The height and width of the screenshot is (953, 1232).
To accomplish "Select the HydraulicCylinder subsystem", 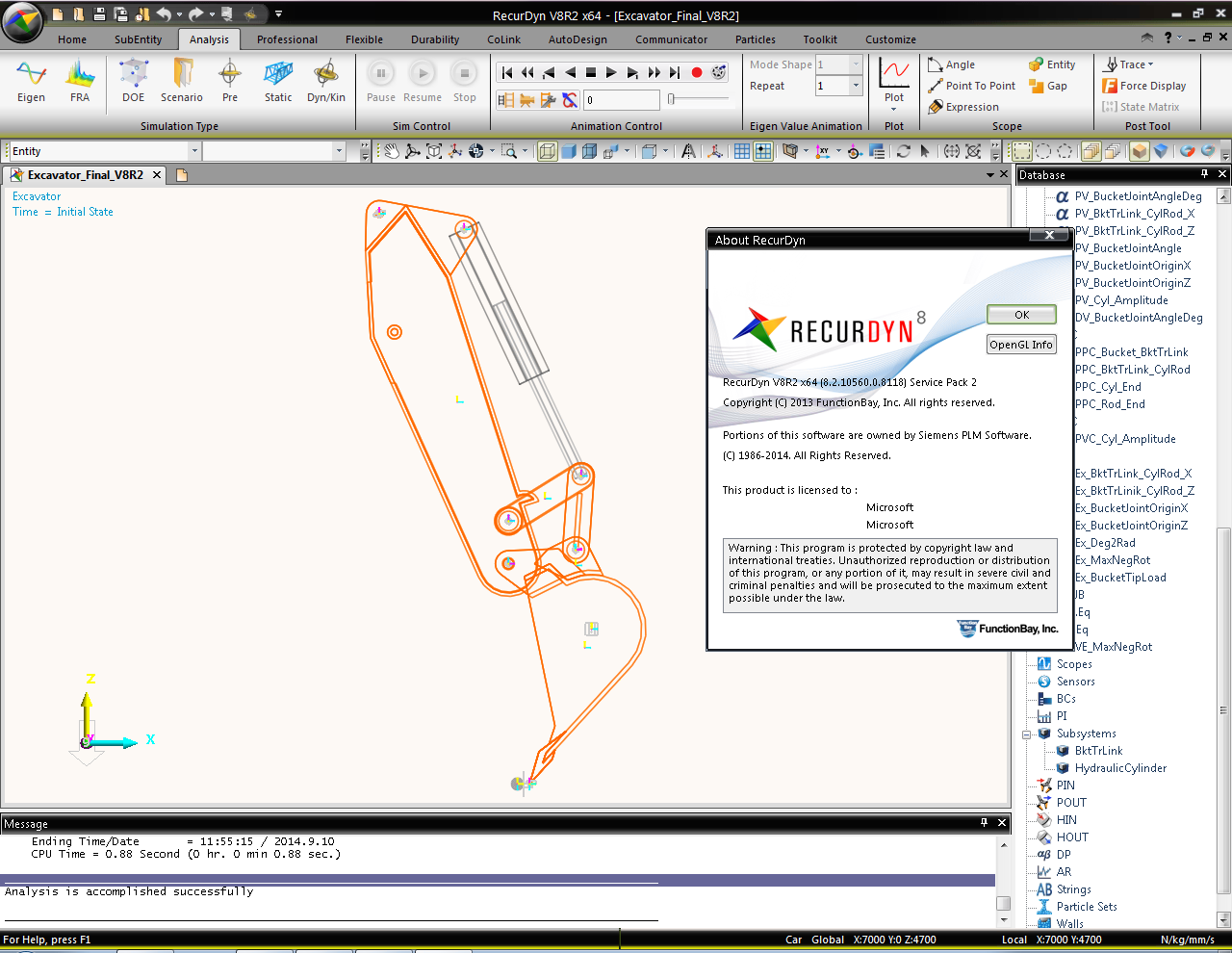I will point(1120,768).
